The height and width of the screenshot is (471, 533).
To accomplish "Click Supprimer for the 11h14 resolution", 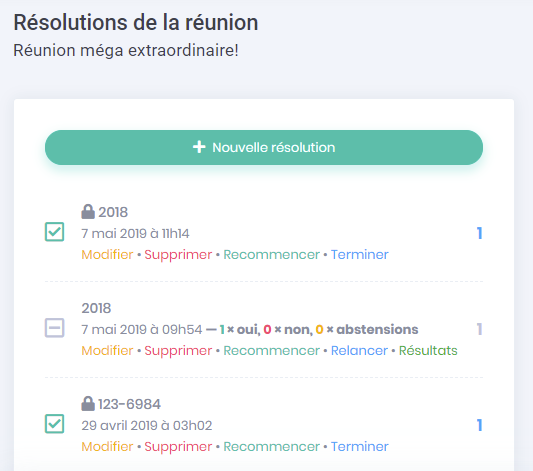I will tap(178, 255).
